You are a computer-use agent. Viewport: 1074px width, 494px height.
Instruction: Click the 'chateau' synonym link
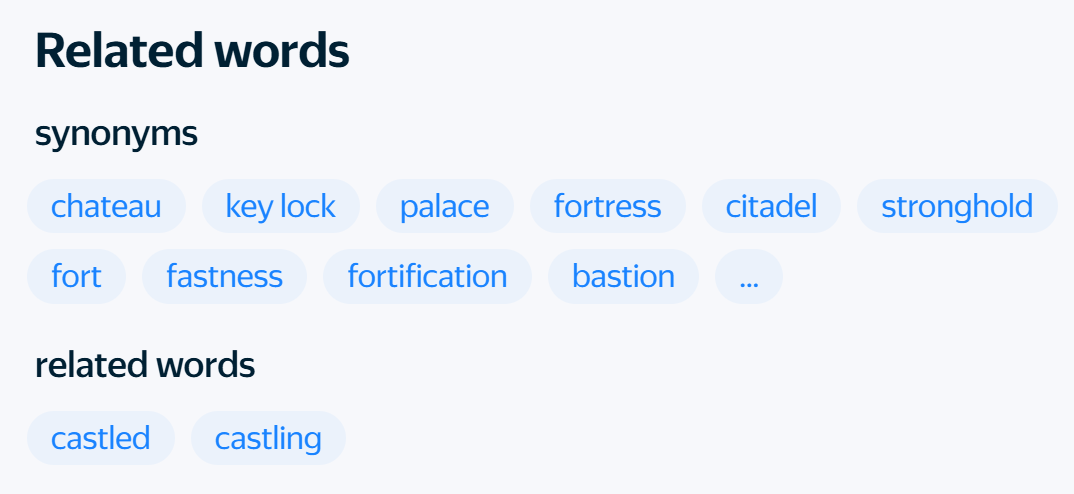tap(106, 207)
